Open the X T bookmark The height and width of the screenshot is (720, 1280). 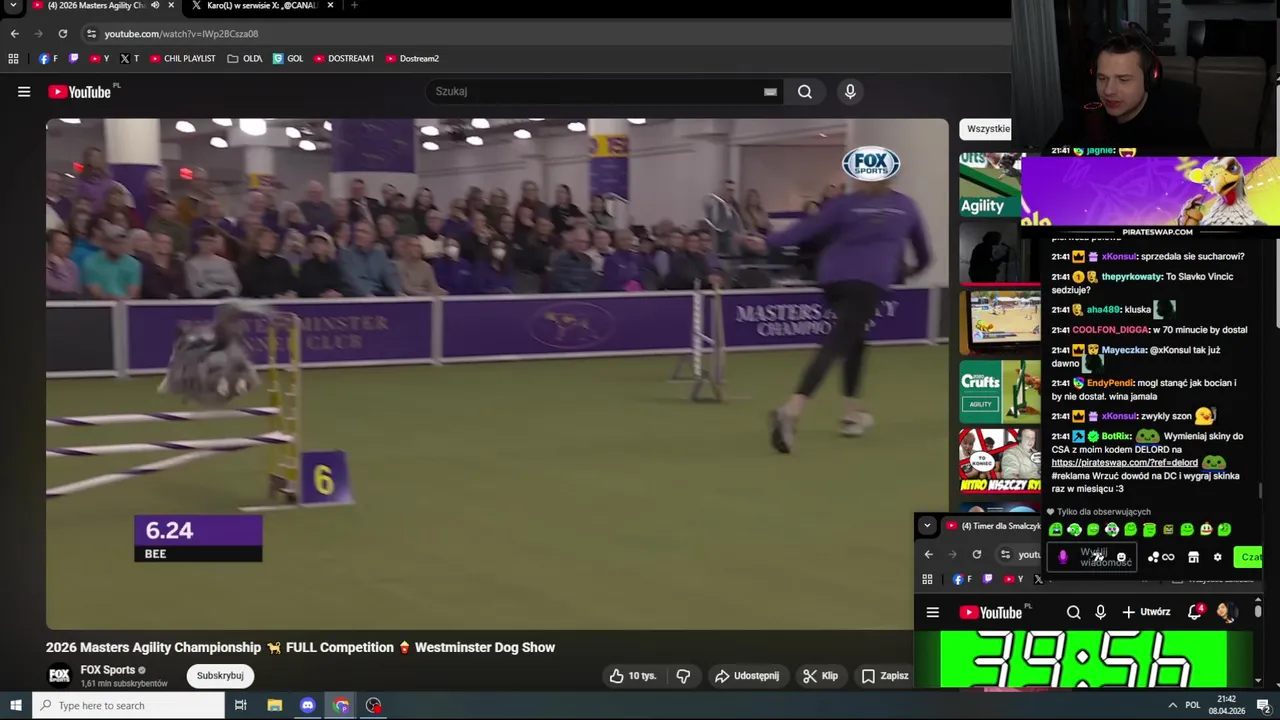click(129, 59)
